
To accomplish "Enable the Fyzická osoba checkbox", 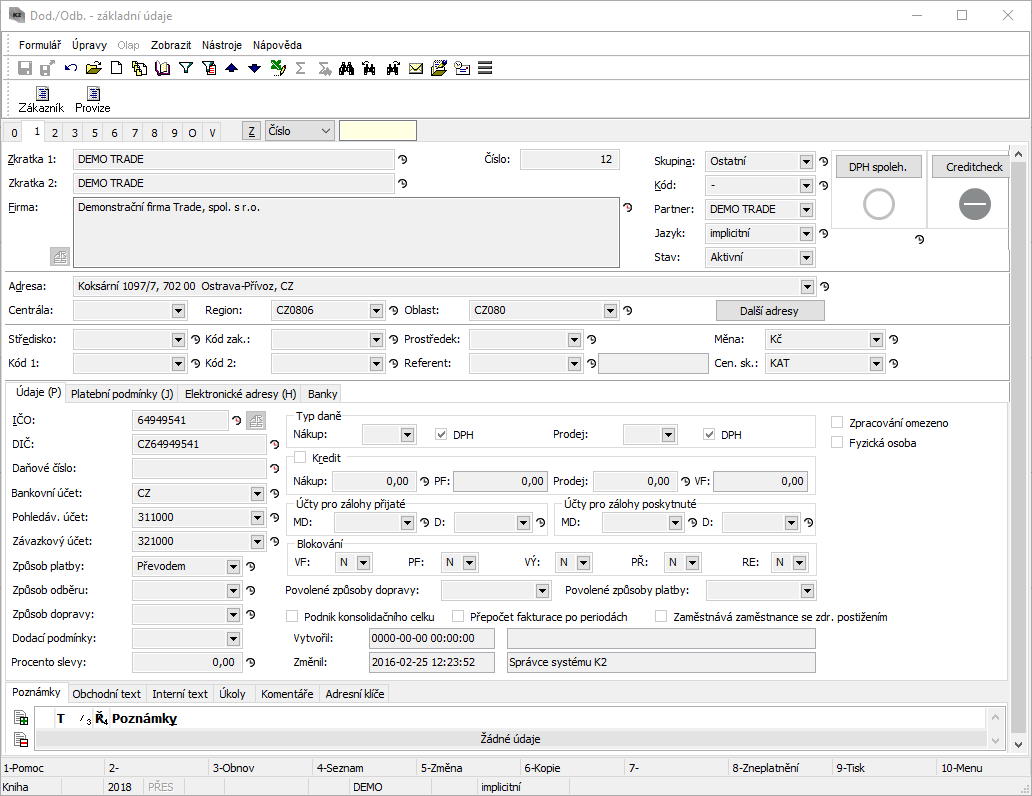I will (838, 442).
